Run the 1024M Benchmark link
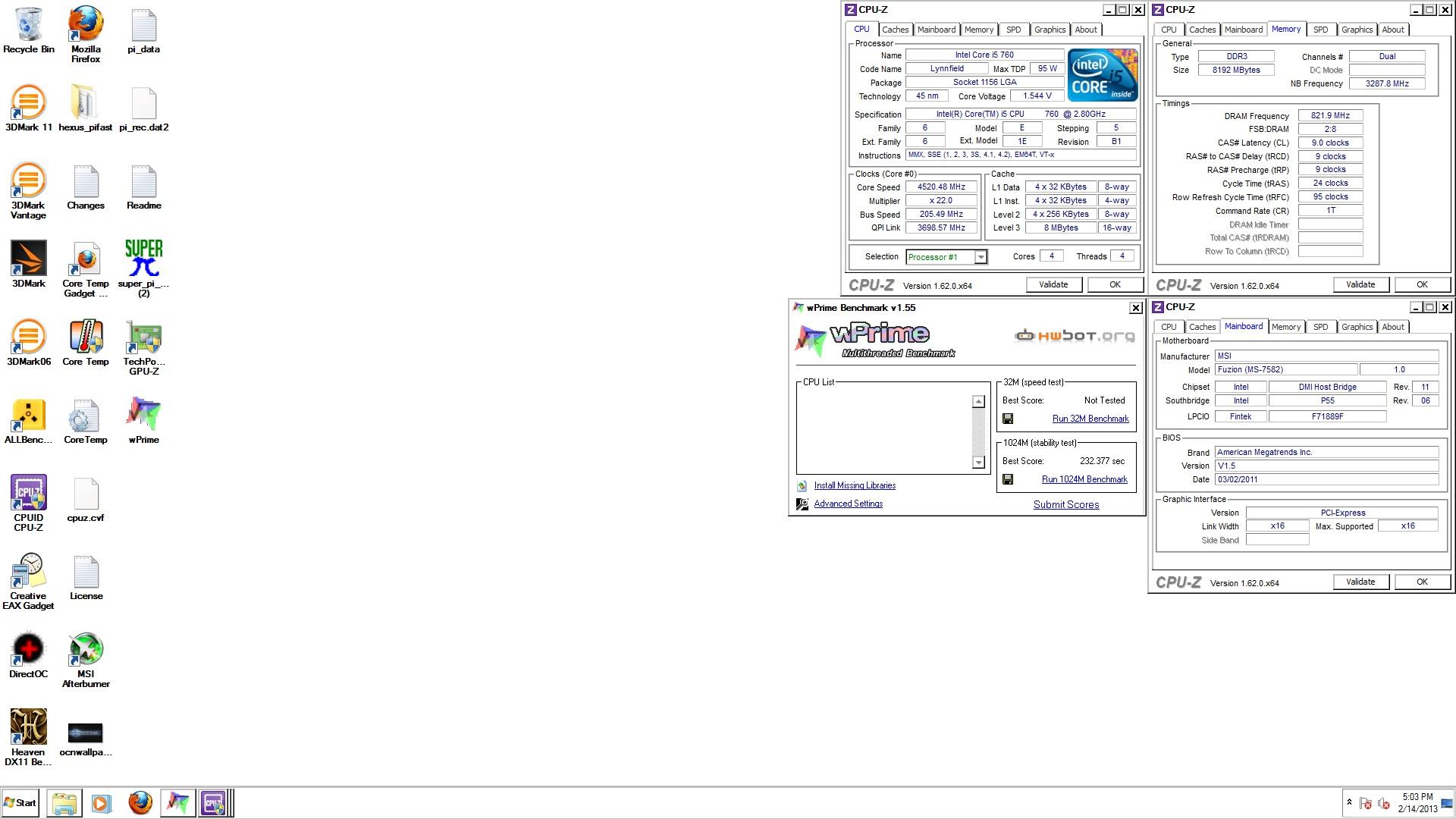 (1084, 479)
